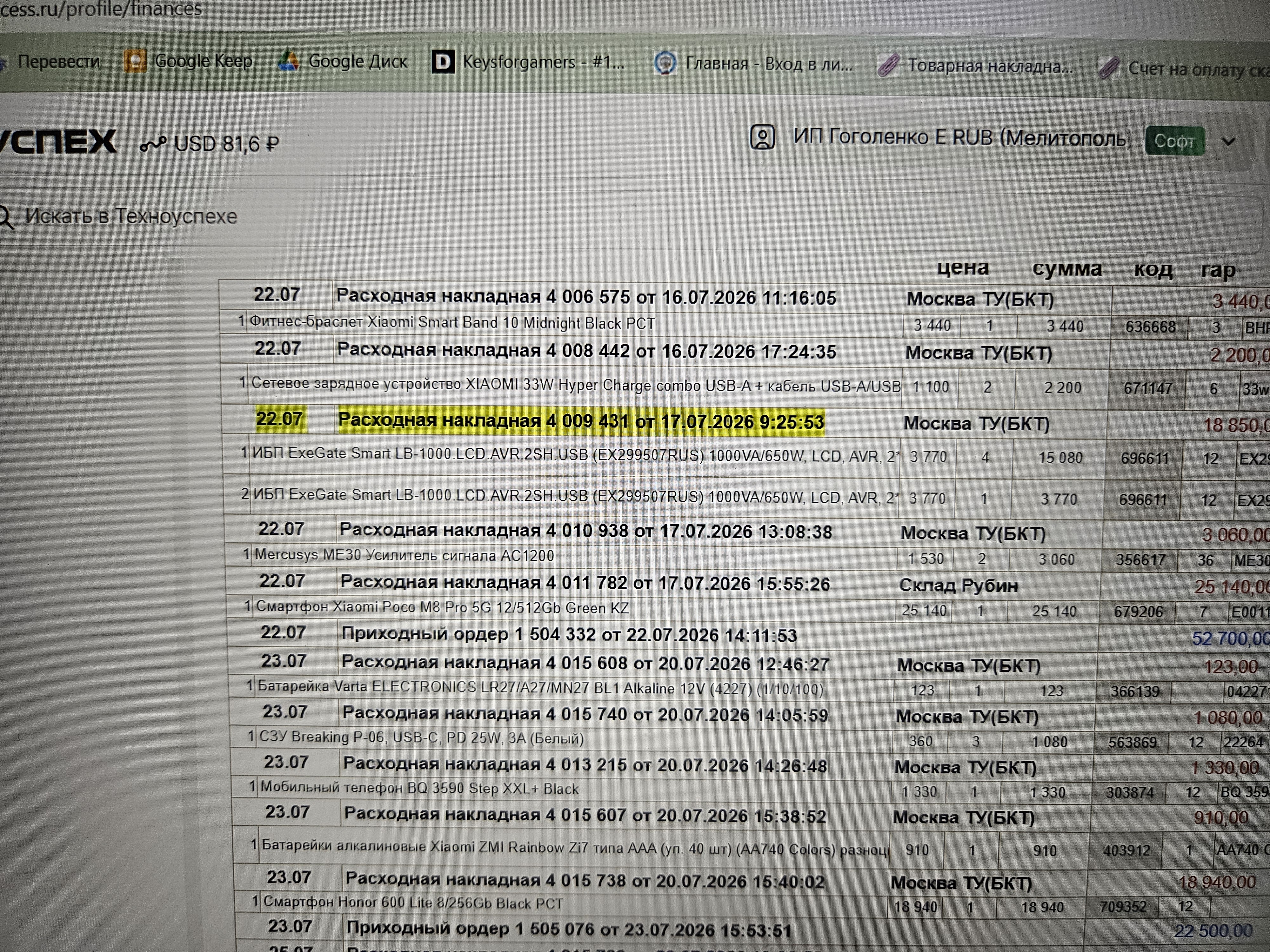Open Расходная накладная 4 011 782

pyautogui.click(x=585, y=583)
